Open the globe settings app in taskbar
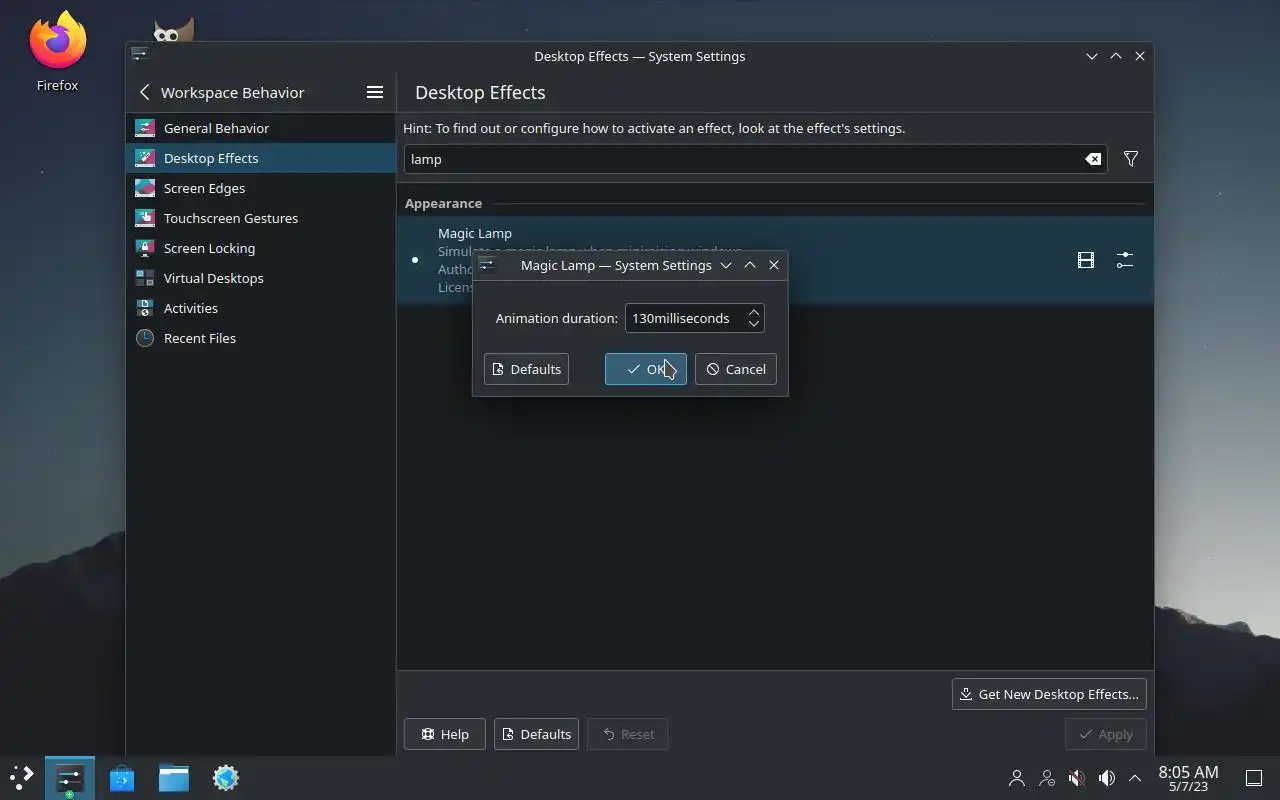Viewport: 1280px width, 800px height. [226, 777]
